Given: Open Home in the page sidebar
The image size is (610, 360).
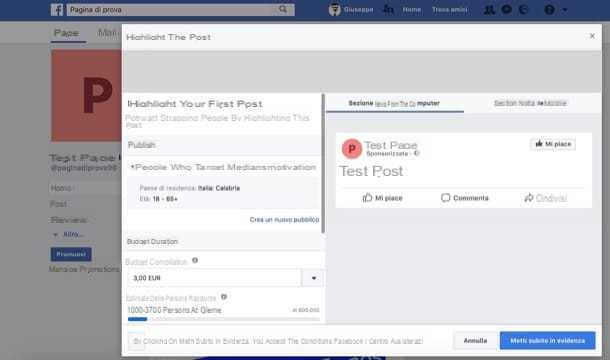Looking at the screenshot, I should (x=61, y=188).
